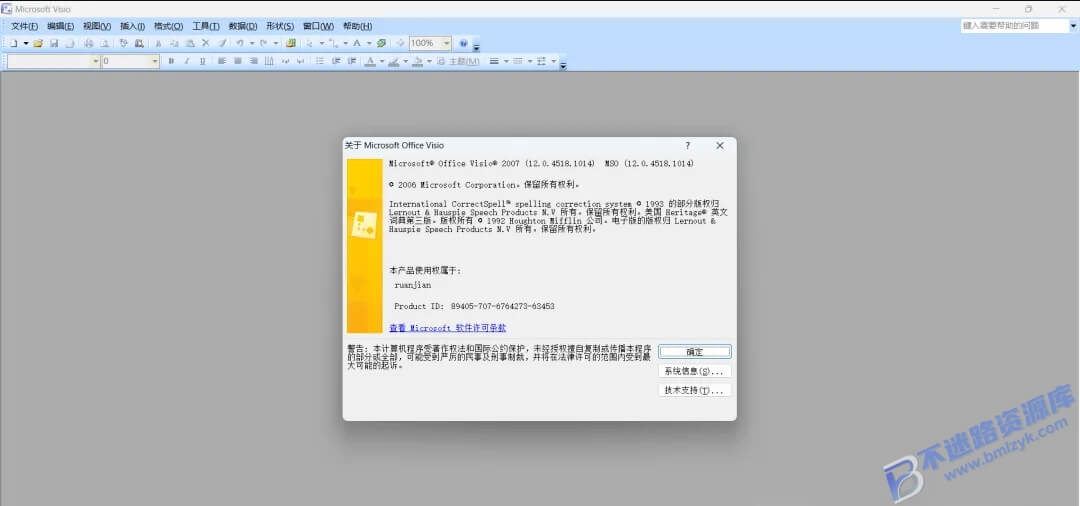Click the Visio icon in title bar

tap(7, 9)
